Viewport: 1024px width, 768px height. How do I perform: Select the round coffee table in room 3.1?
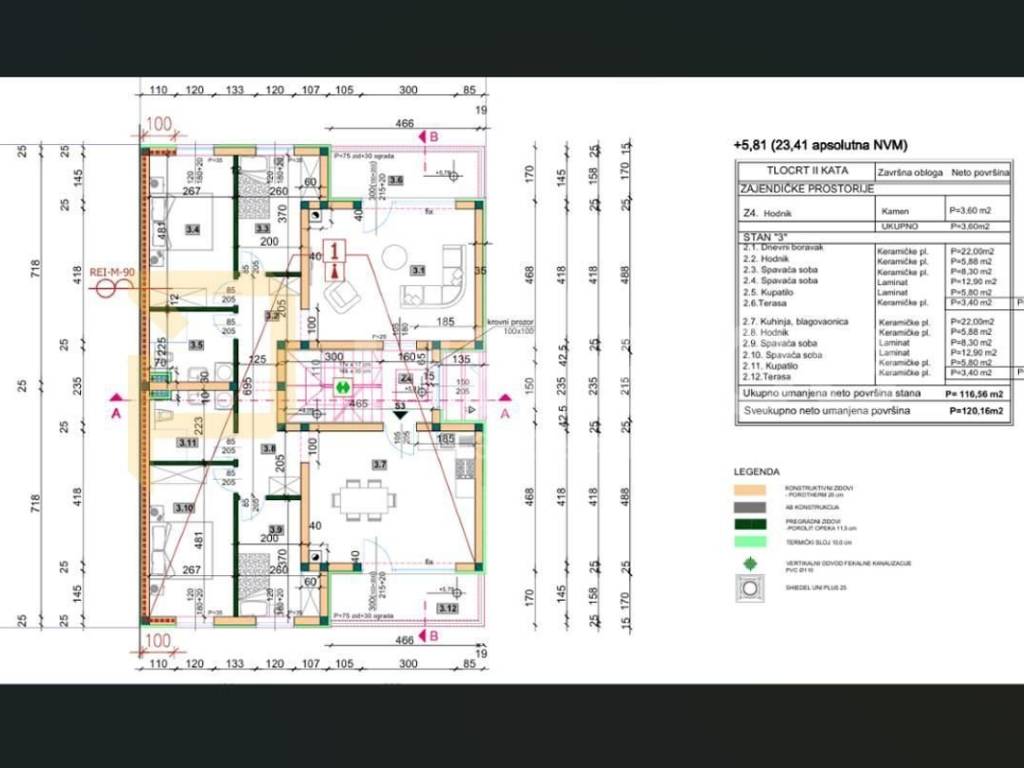[x=394, y=257]
